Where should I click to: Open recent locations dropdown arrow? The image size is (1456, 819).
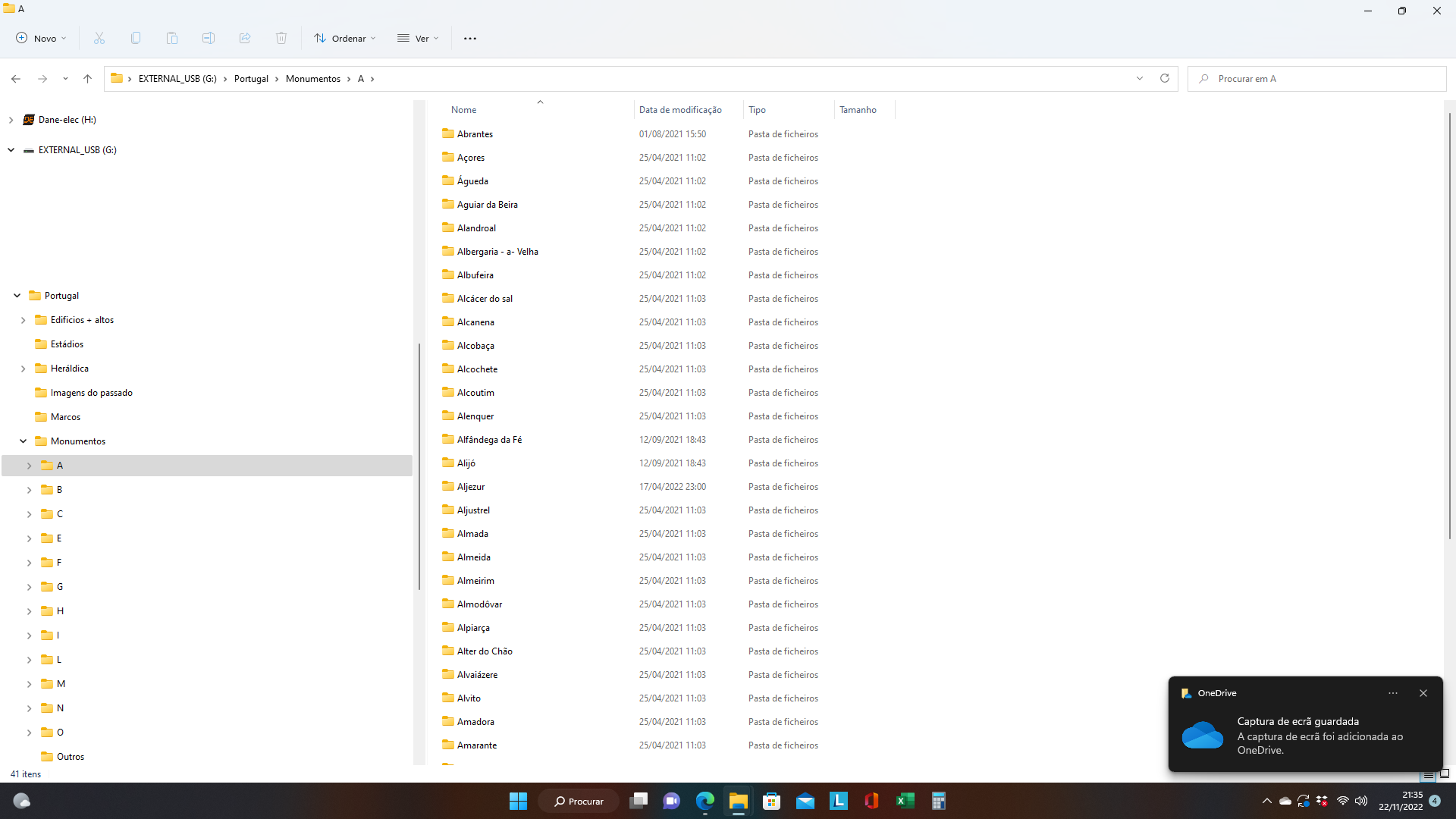coord(65,79)
